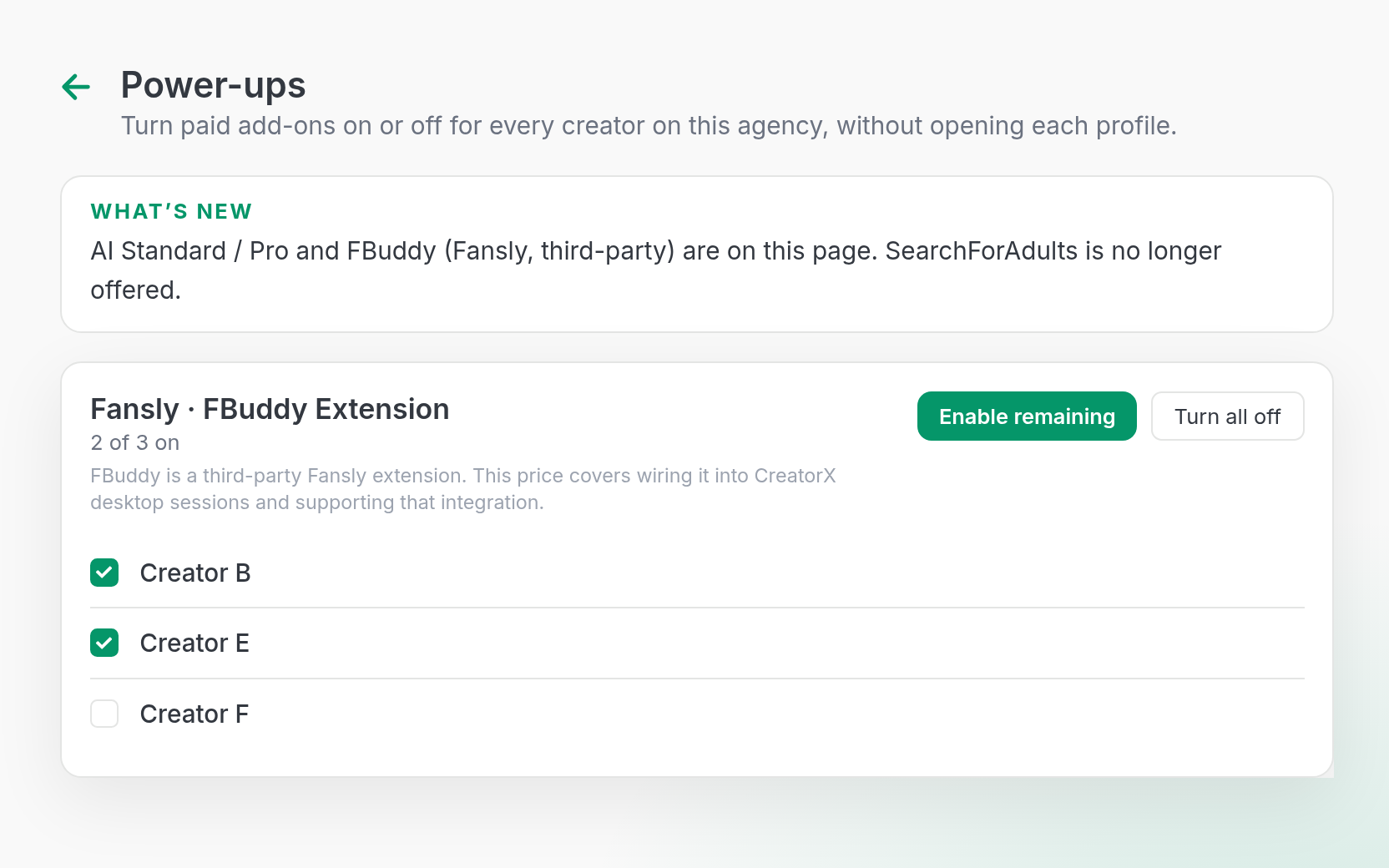Image resolution: width=1389 pixels, height=868 pixels.
Task: Click the Enable remaining button
Action: tap(1027, 416)
